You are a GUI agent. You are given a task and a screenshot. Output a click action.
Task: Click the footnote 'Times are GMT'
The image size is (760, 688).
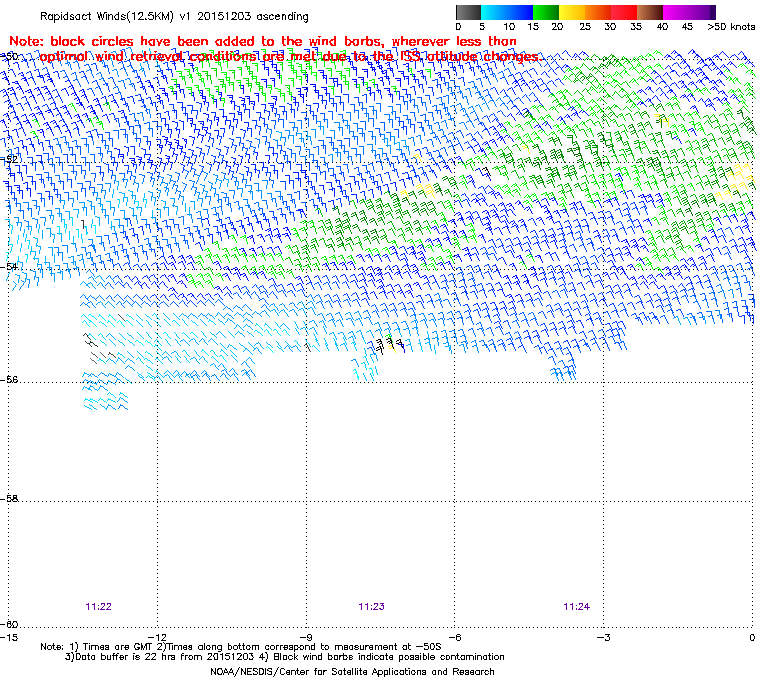[118, 647]
